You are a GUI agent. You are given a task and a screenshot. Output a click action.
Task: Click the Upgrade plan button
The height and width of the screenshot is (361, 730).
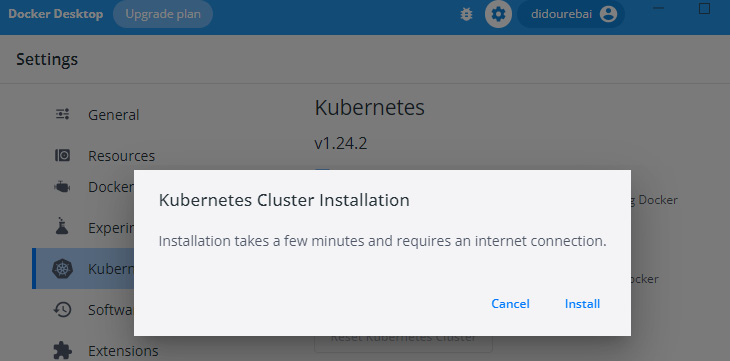tap(163, 14)
